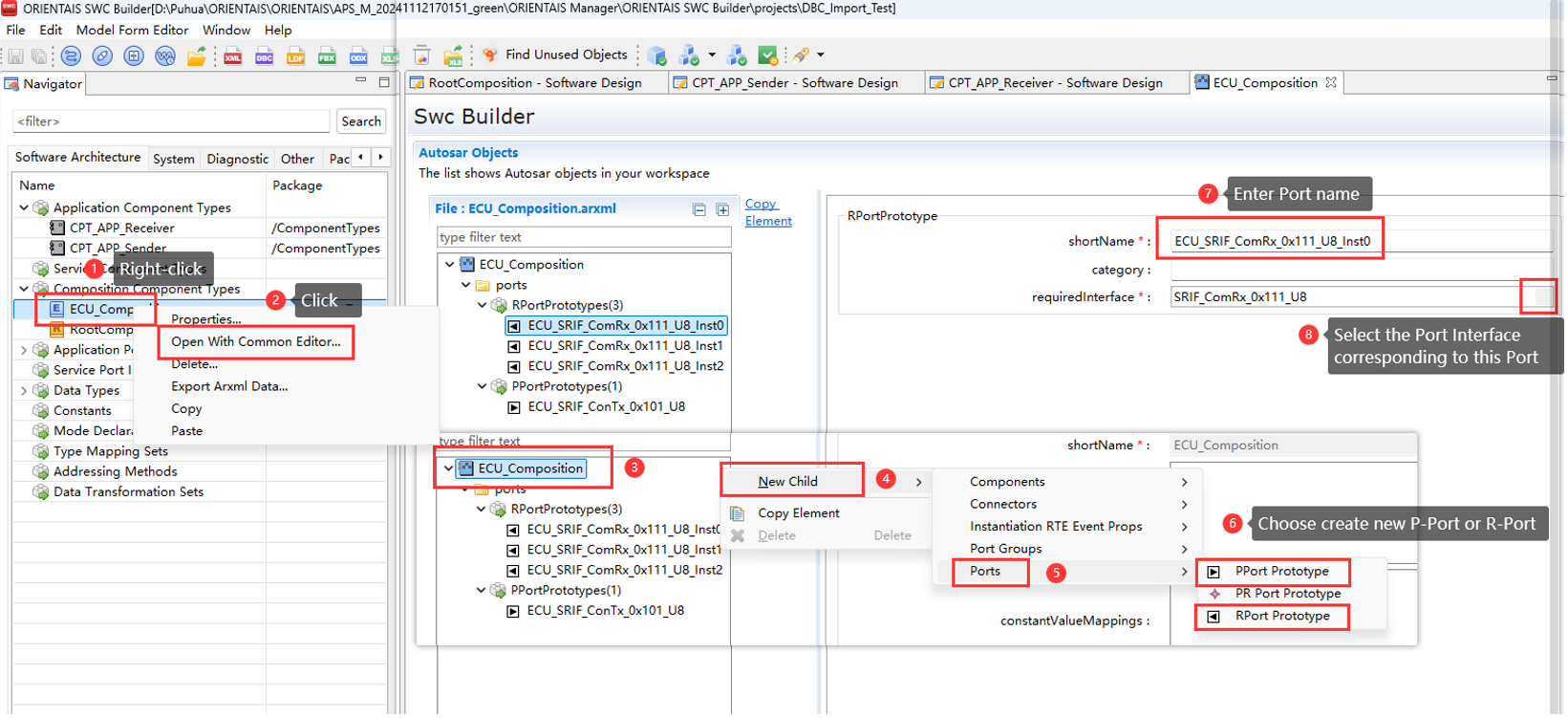Open the Model Form Editor menu
The width and height of the screenshot is (1568, 718).
pyautogui.click(x=132, y=31)
